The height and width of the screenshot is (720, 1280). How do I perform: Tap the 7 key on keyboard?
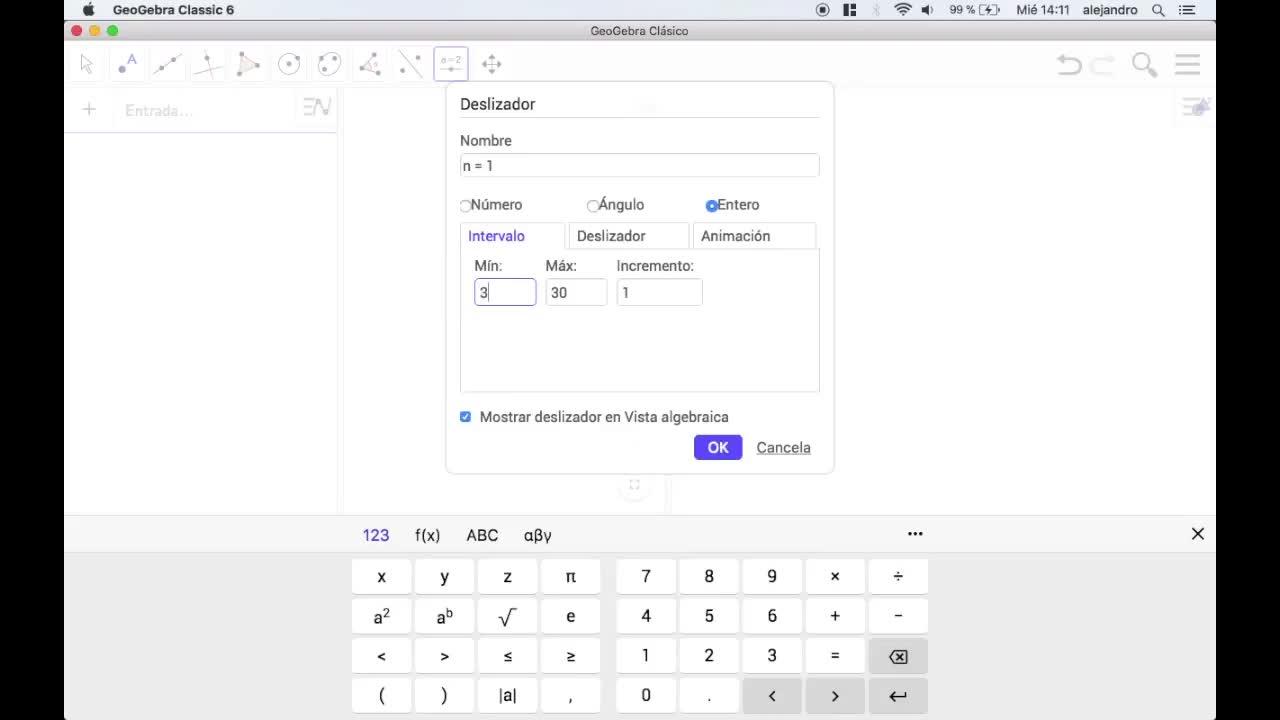tap(646, 576)
